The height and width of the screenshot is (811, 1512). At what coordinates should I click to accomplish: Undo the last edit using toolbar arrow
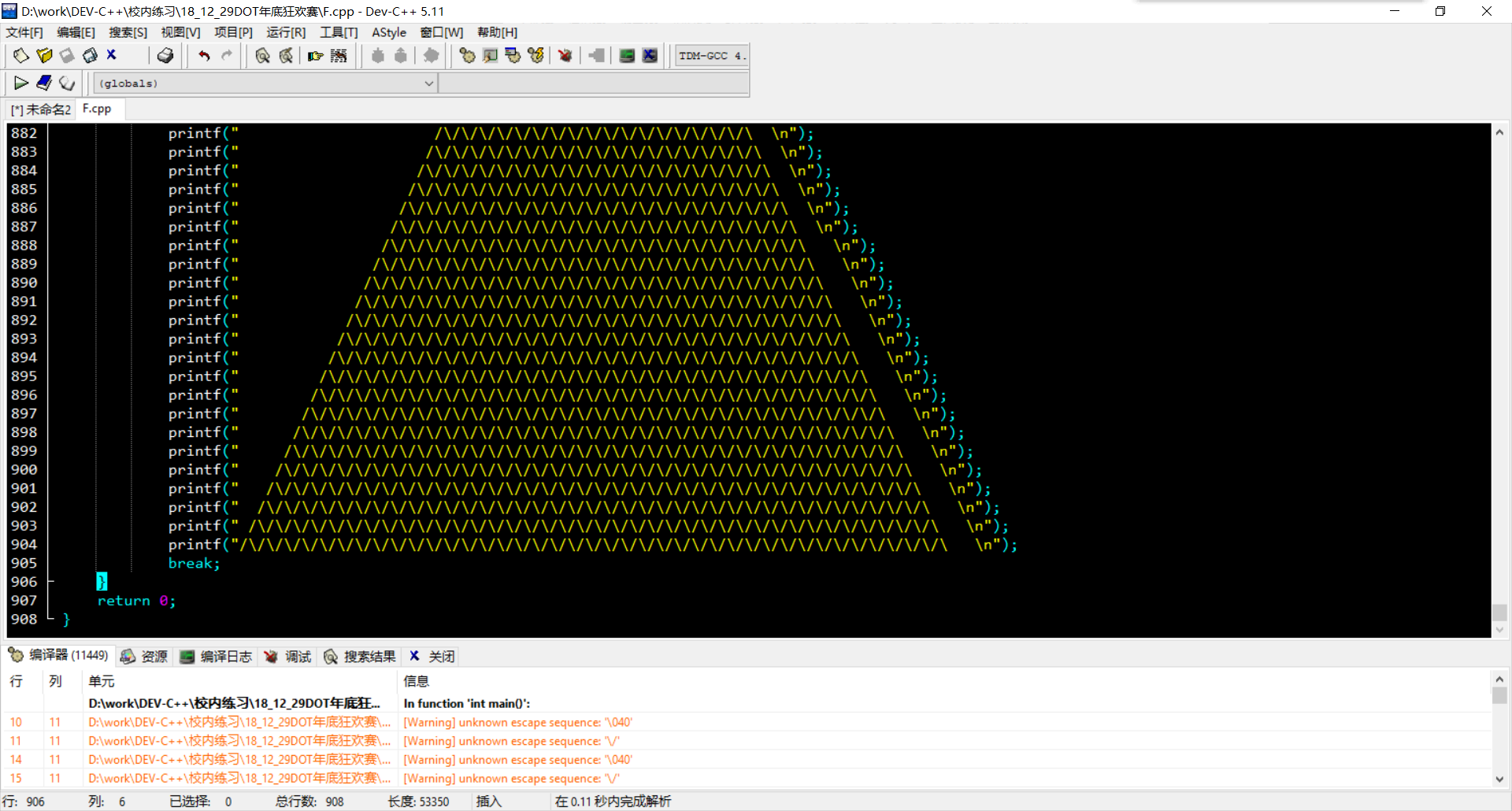204,56
